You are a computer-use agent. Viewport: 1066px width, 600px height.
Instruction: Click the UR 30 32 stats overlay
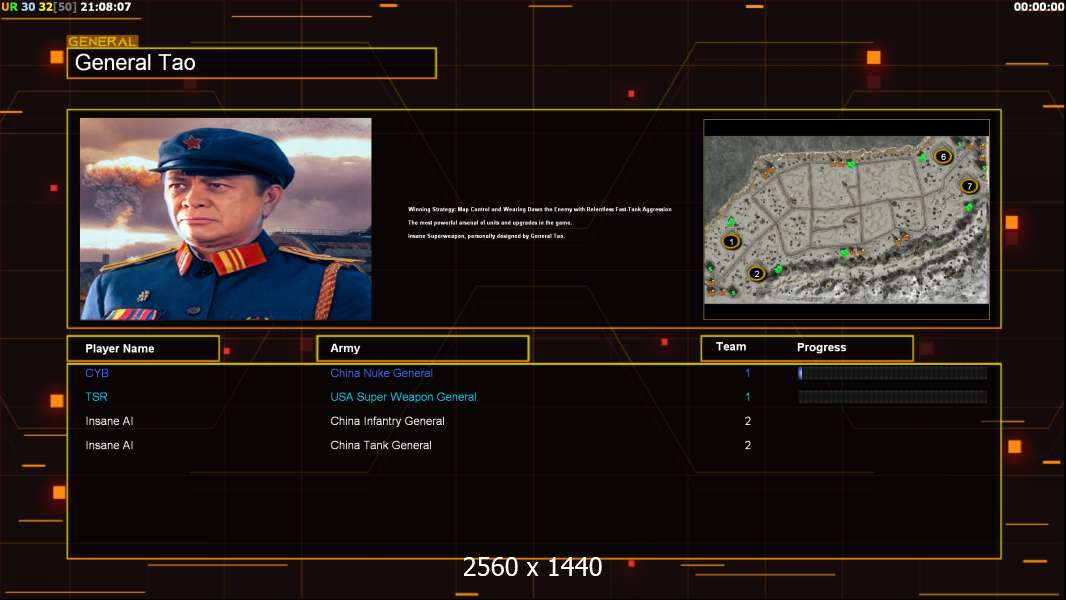(x=40, y=7)
